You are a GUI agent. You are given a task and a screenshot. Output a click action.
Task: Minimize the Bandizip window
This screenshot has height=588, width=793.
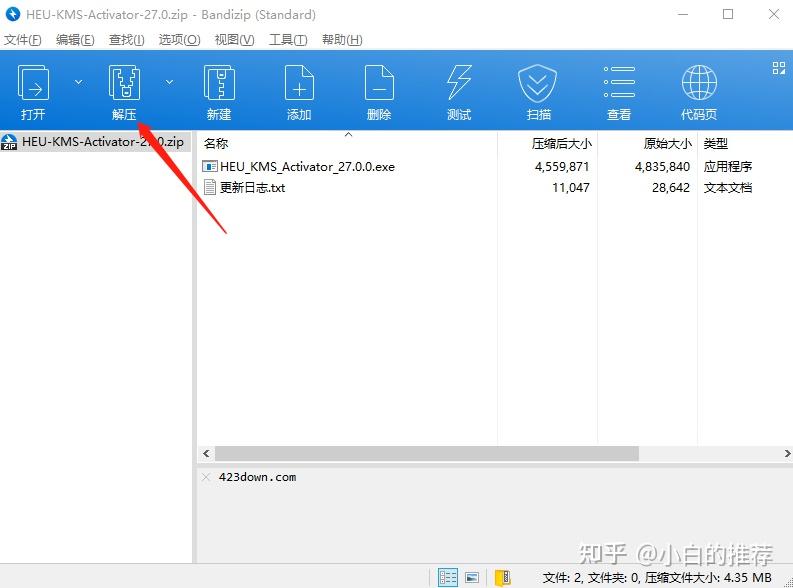coord(683,14)
